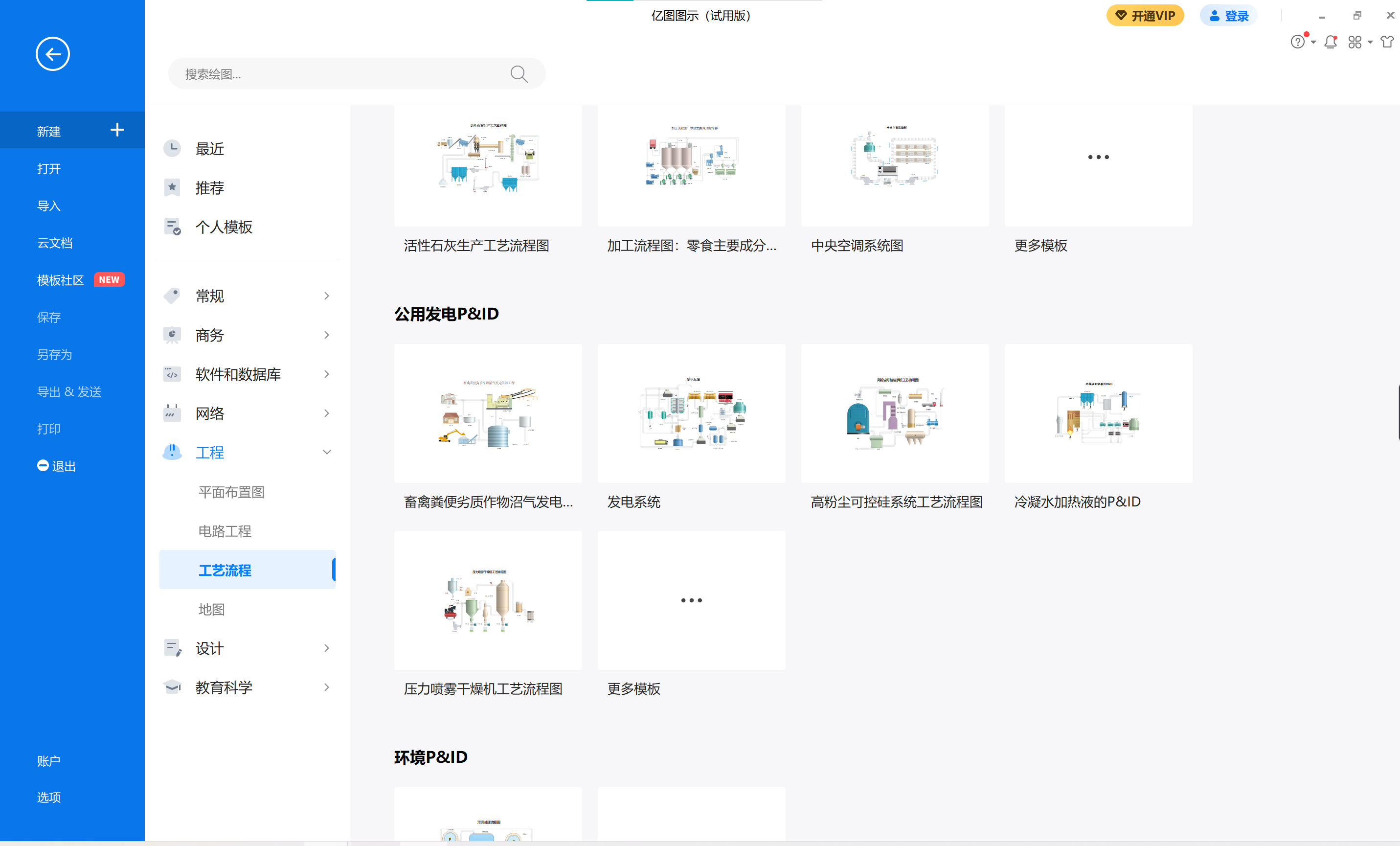This screenshot has height=846, width=1400.
Task: Click the 设计 pencil document icon
Action: coord(172,648)
